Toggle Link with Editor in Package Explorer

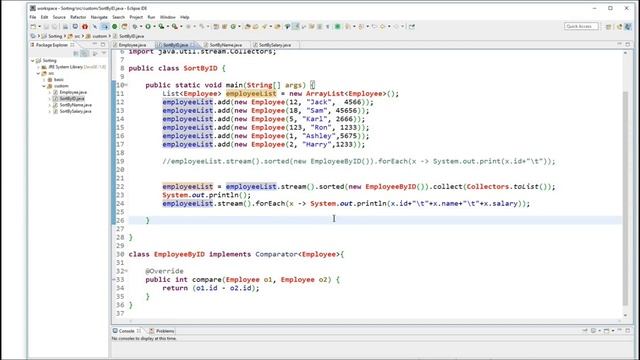[x=84, y=53]
